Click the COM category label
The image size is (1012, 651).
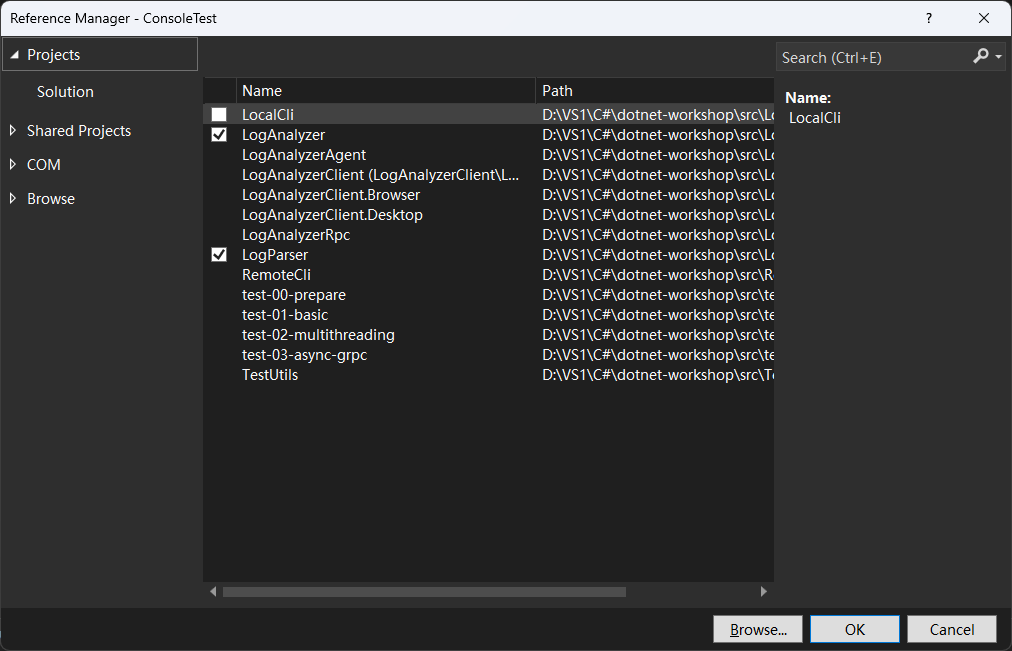44,165
